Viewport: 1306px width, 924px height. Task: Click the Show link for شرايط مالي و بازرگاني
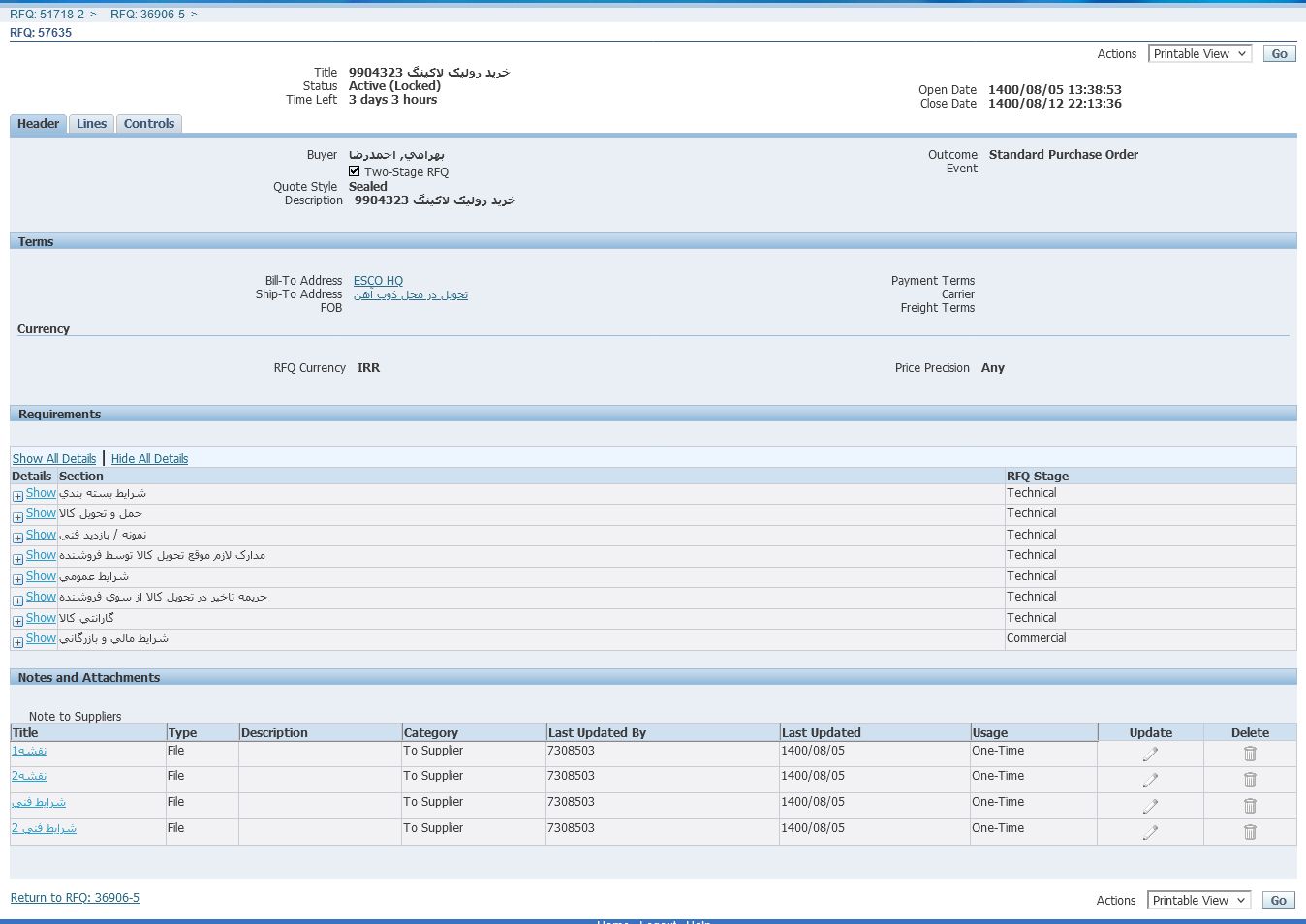click(x=41, y=638)
